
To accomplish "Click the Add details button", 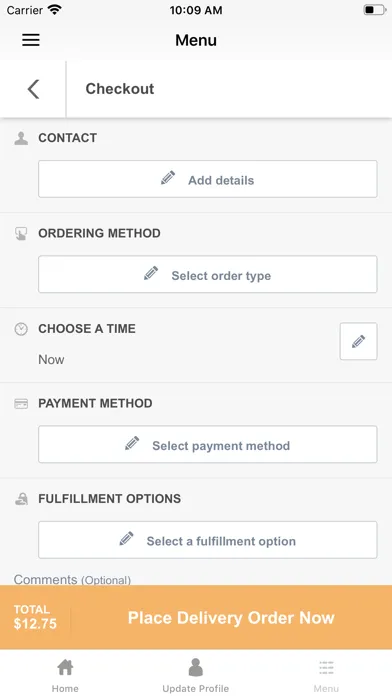I will coord(208,179).
